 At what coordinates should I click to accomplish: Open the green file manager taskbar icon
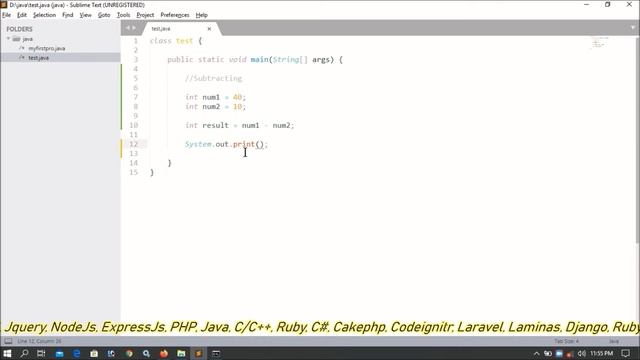181,353
